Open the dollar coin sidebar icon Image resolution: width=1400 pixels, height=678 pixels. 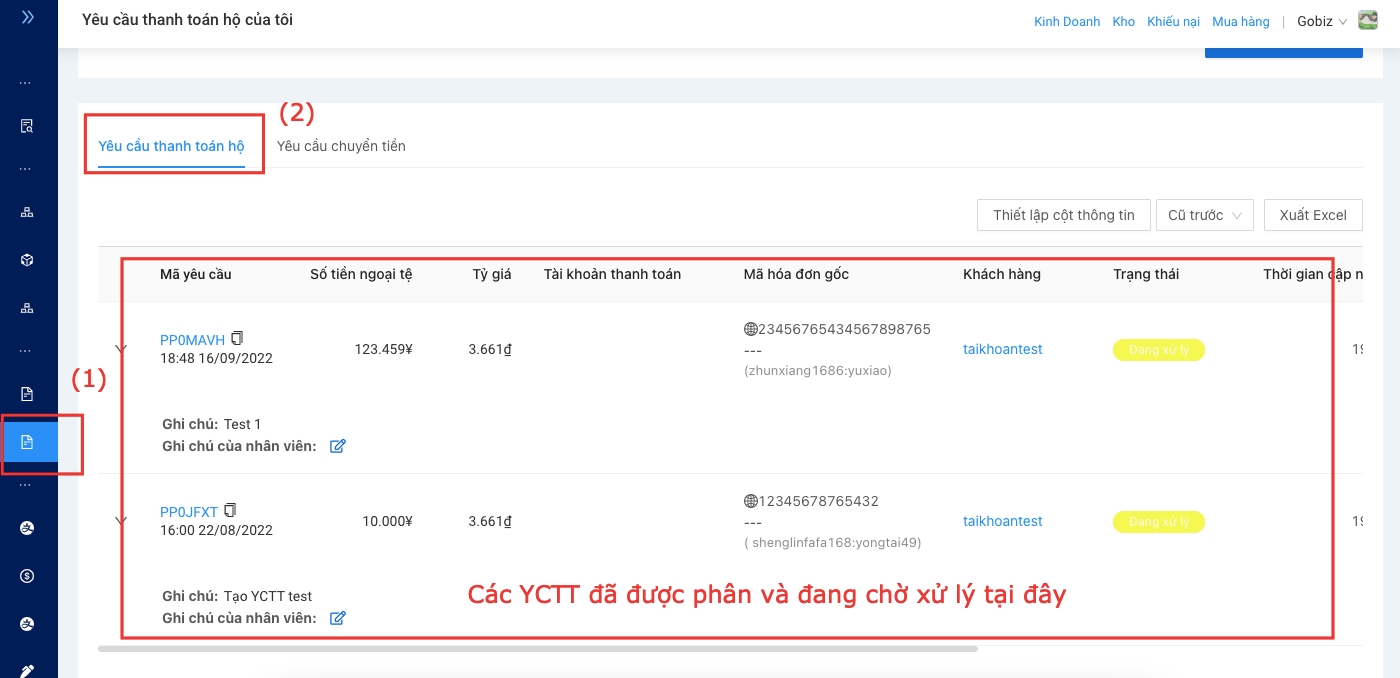point(27,576)
